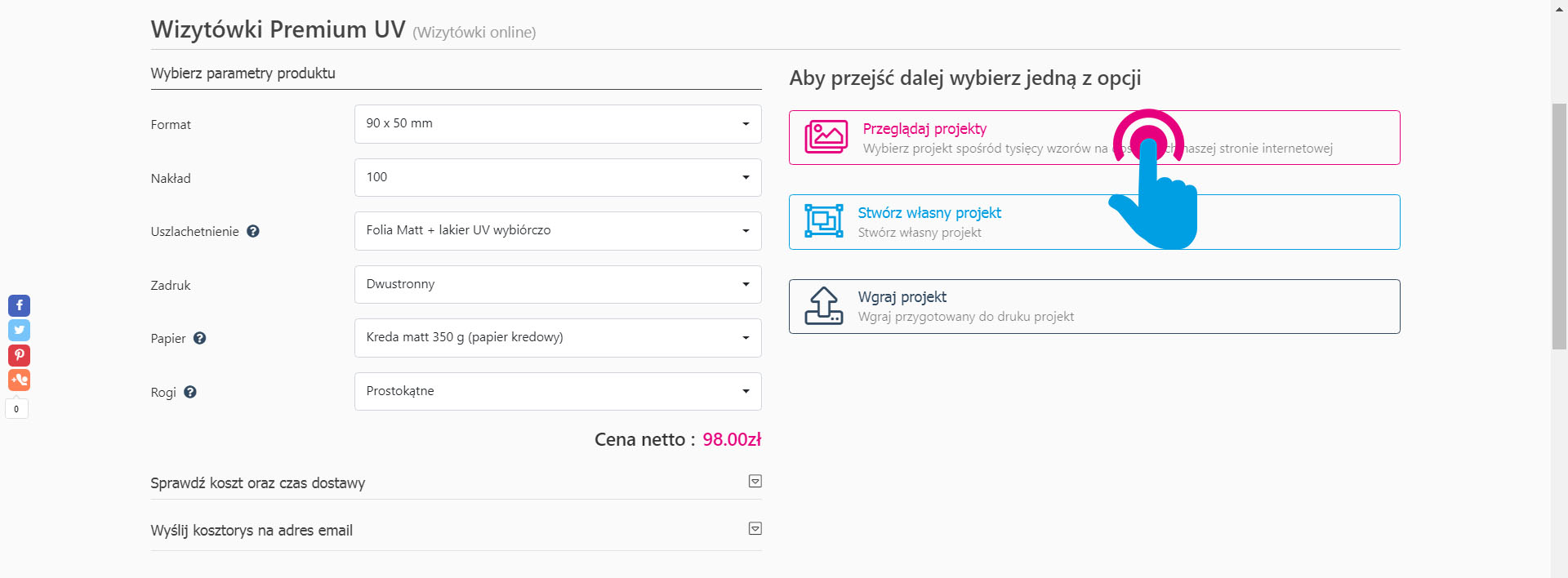This screenshot has height=578, width=1568.
Task: Open the Uszlachetnienie finish dropdown
Action: pos(557,231)
